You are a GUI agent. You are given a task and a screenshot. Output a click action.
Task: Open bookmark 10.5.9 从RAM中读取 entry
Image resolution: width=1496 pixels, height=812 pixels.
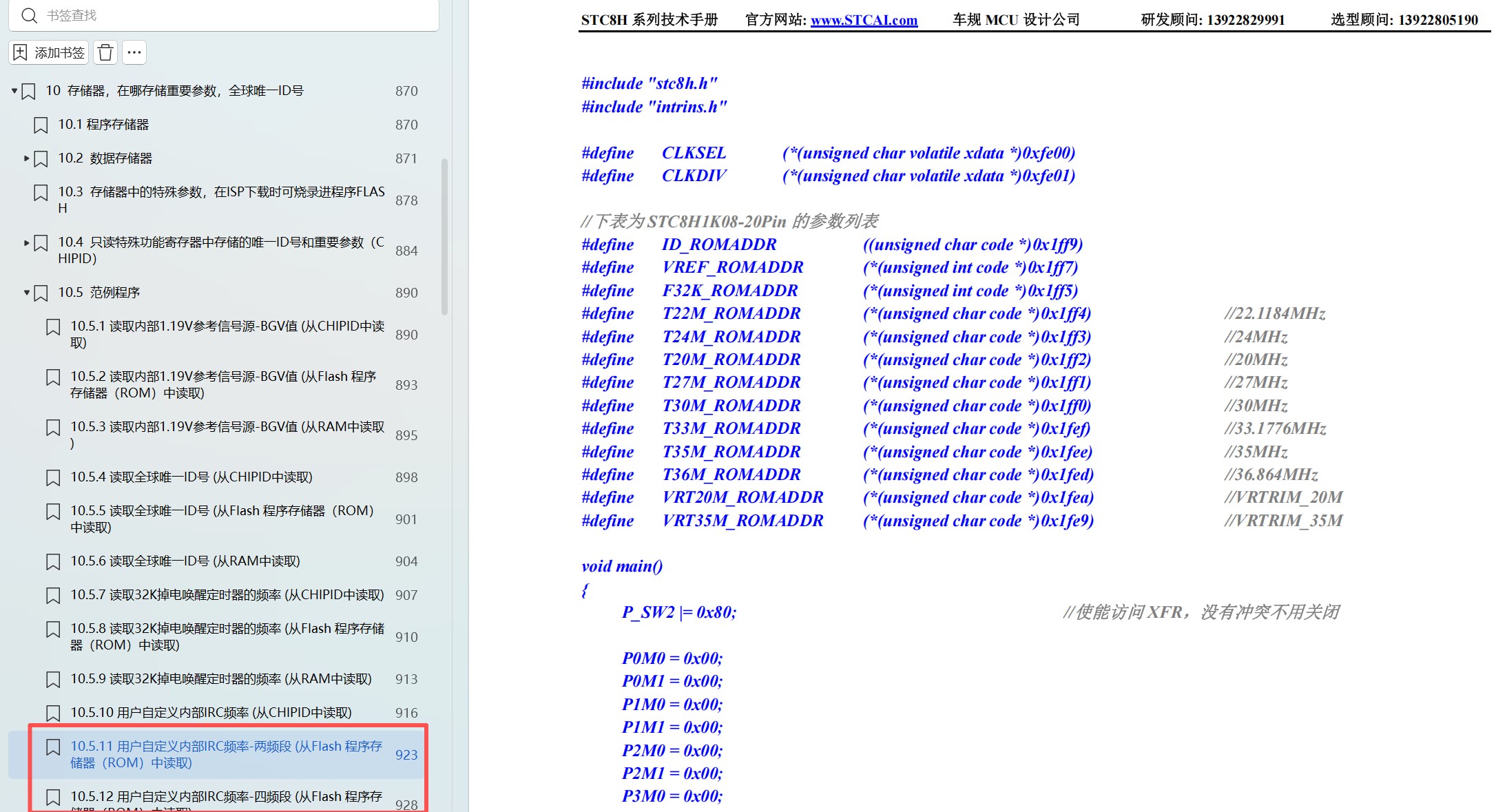coord(220,679)
